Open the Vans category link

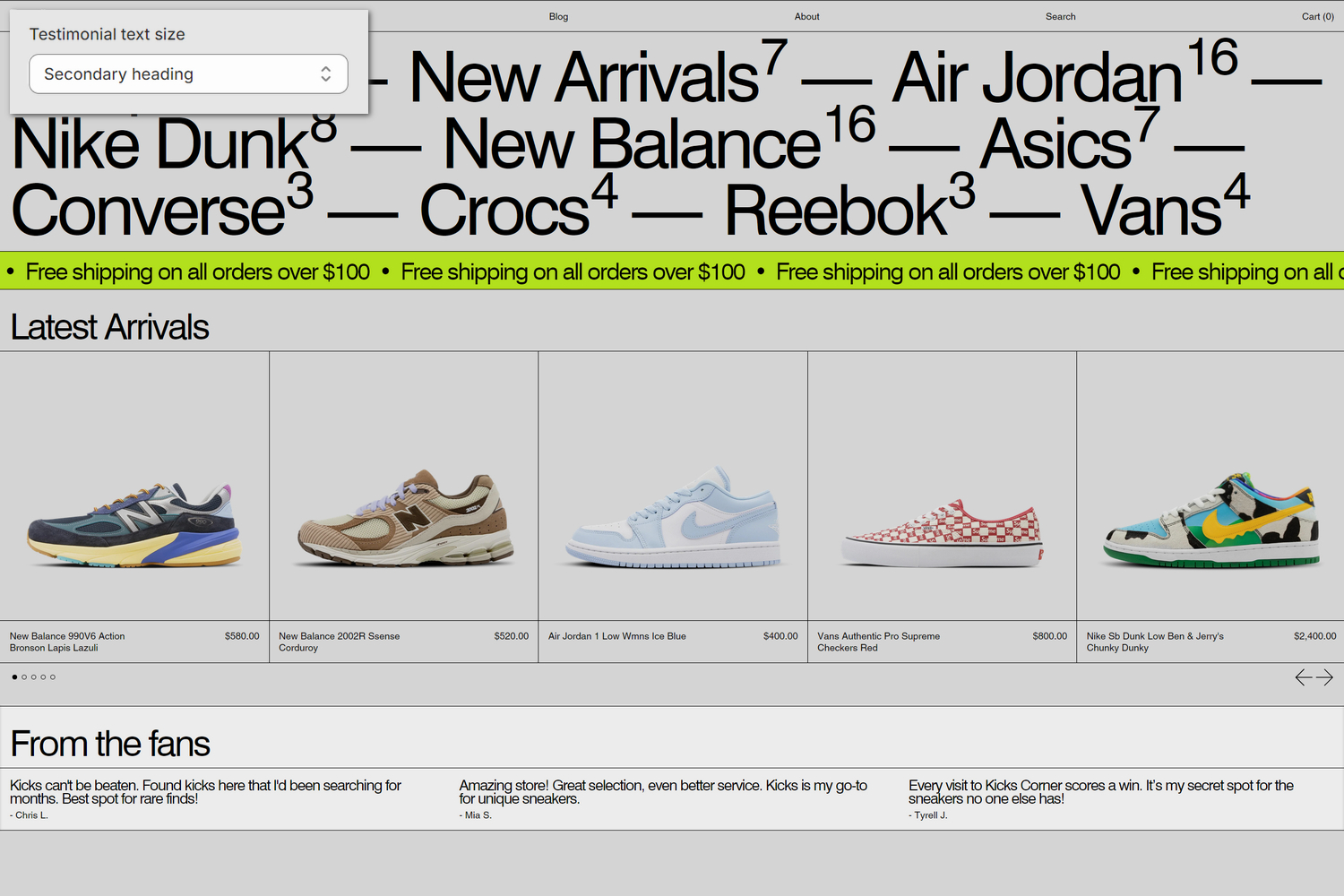(x=1150, y=209)
